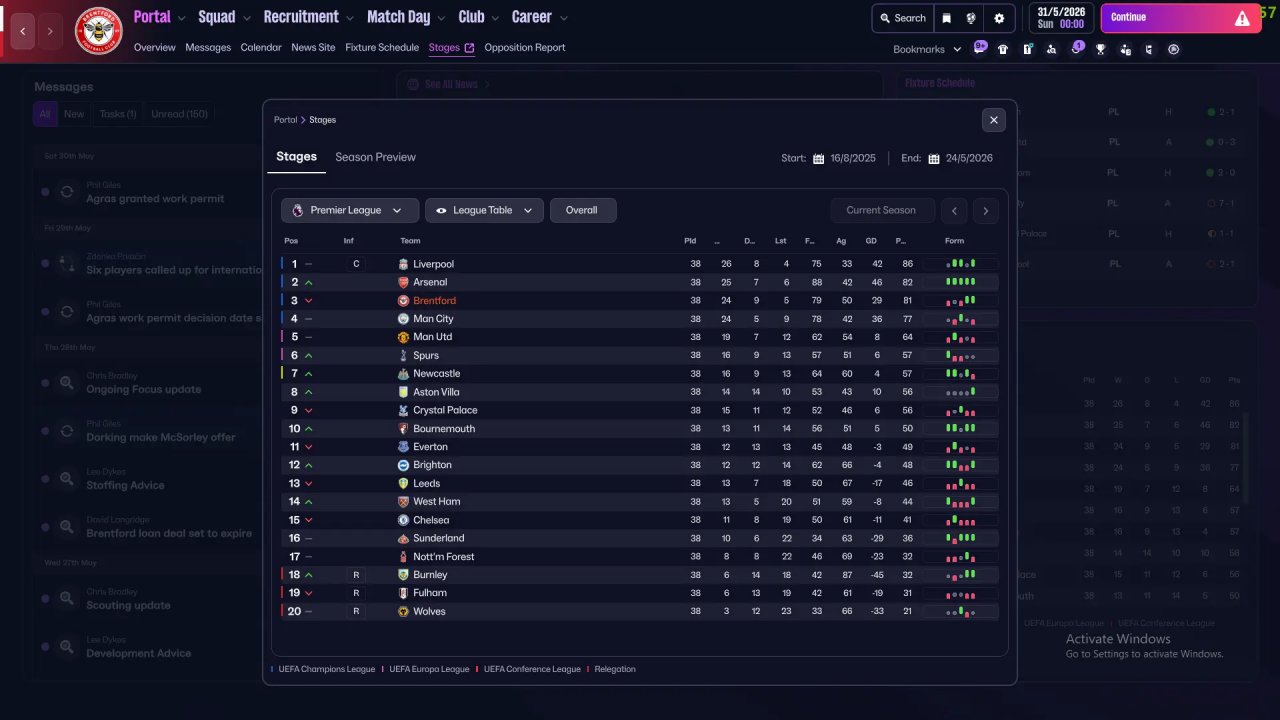Click the Aston Villa club crest
The image size is (1280, 720).
(403, 392)
